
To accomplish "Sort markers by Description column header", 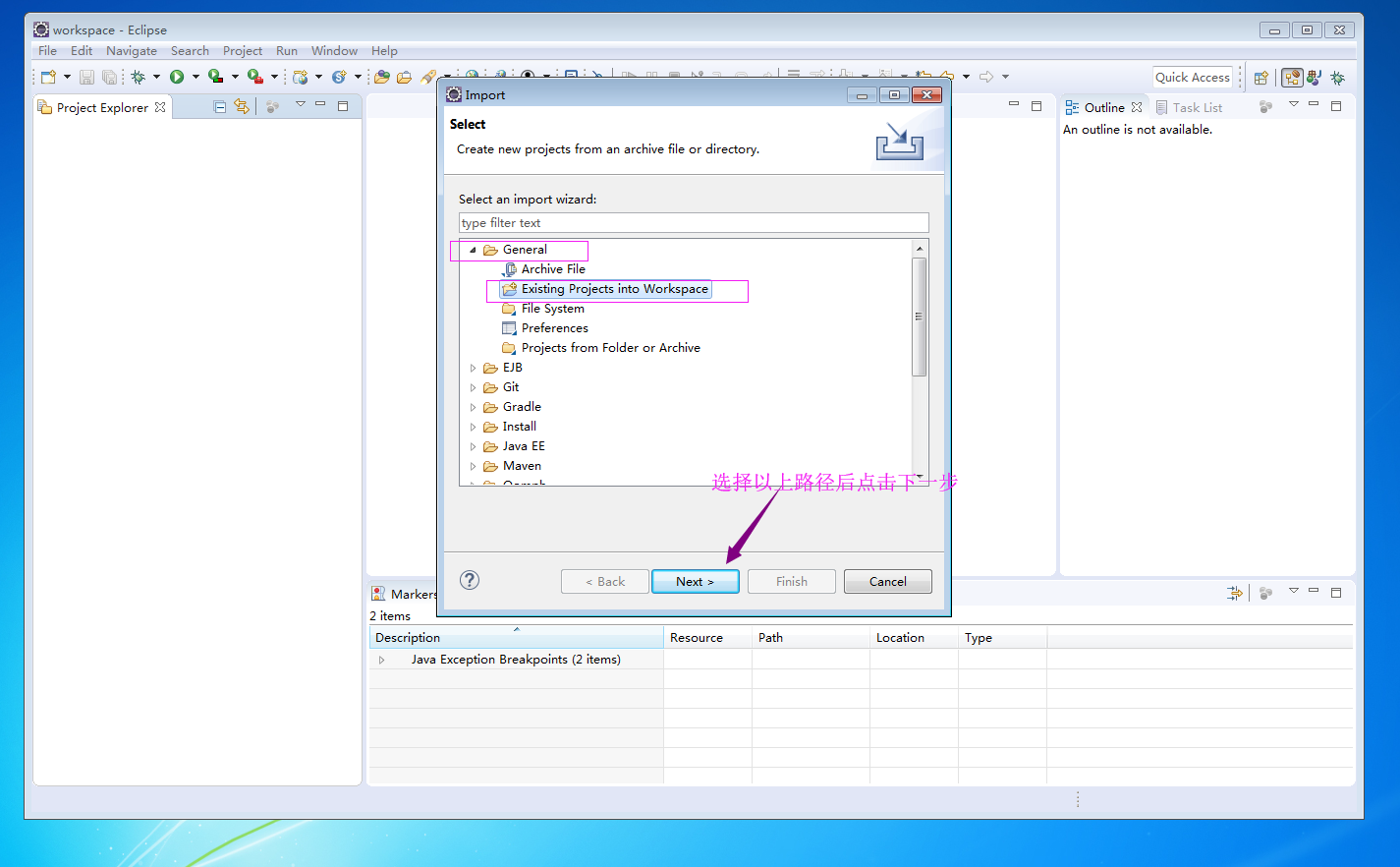I will (516, 638).
